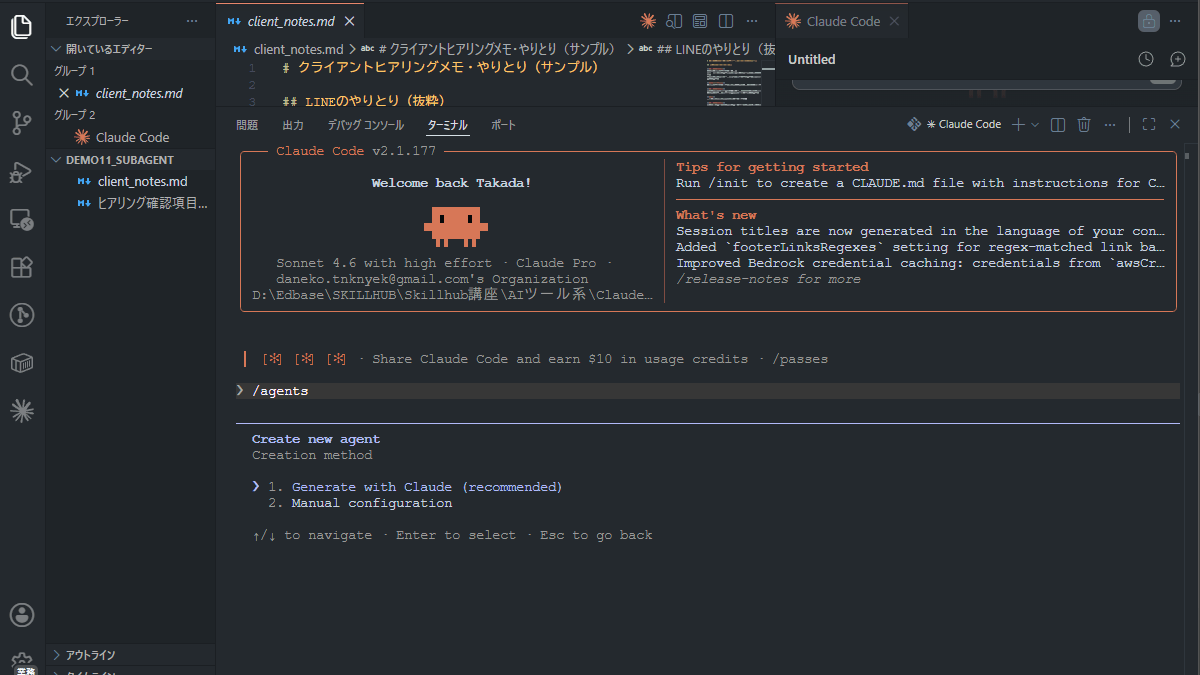Activate the client_notes.md editor tab
The height and width of the screenshot is (675, 1200).
click(x=290, y=21)
